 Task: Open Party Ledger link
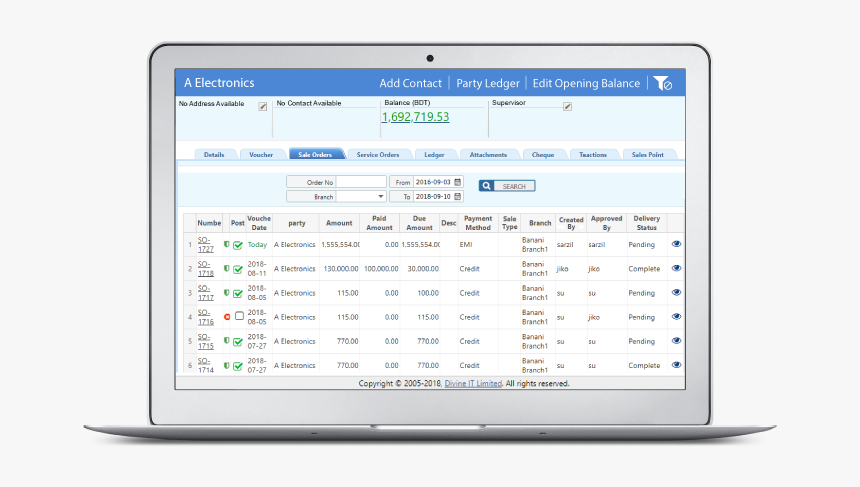488,83
